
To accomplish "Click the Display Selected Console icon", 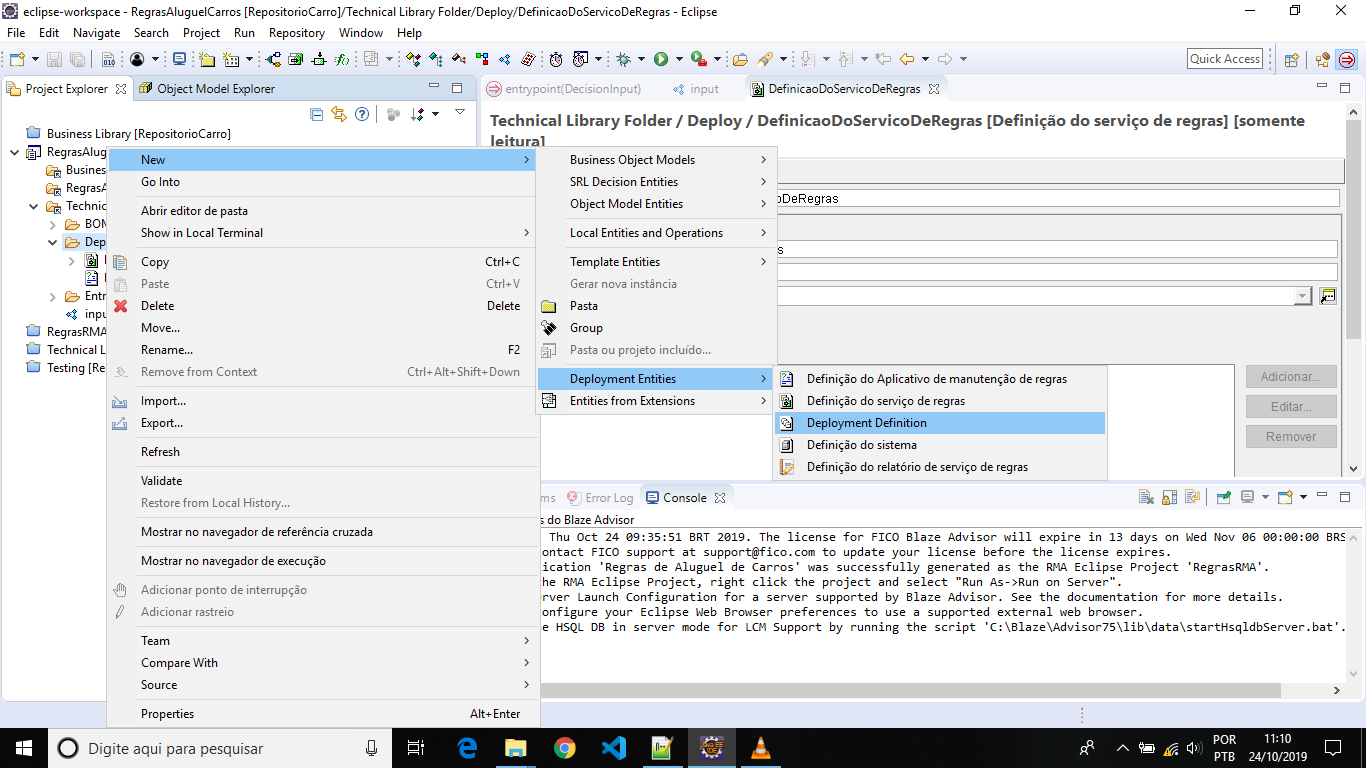I will [1247, 497].
